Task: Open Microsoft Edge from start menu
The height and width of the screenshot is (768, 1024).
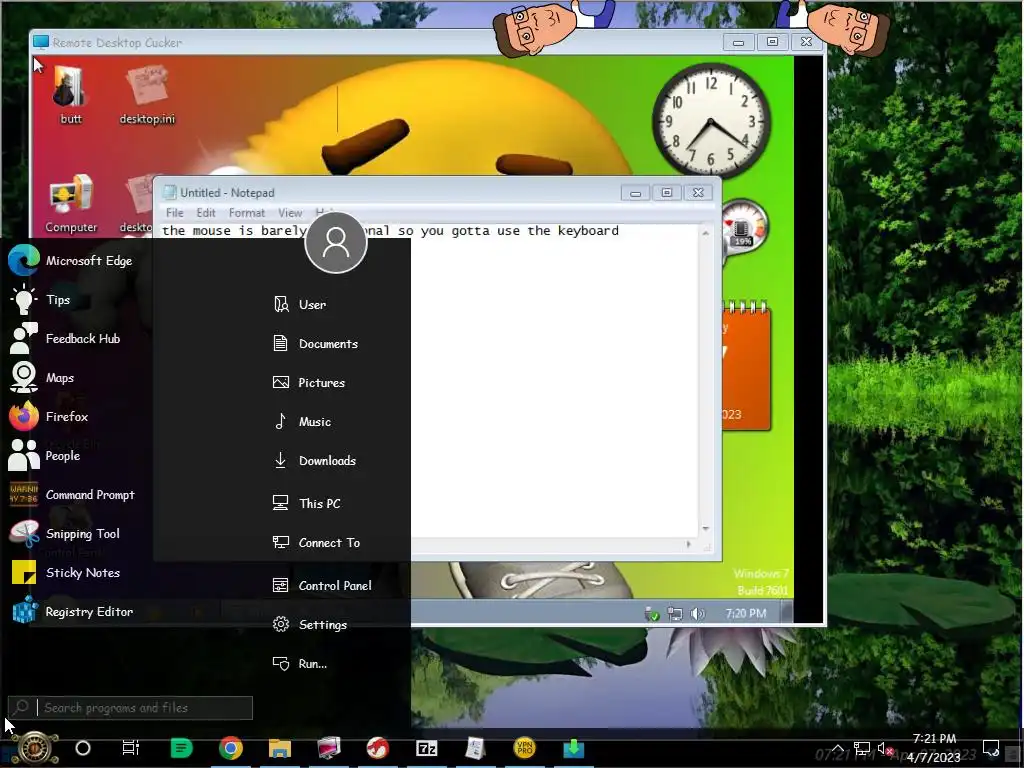Action: [x=72, y=261]
